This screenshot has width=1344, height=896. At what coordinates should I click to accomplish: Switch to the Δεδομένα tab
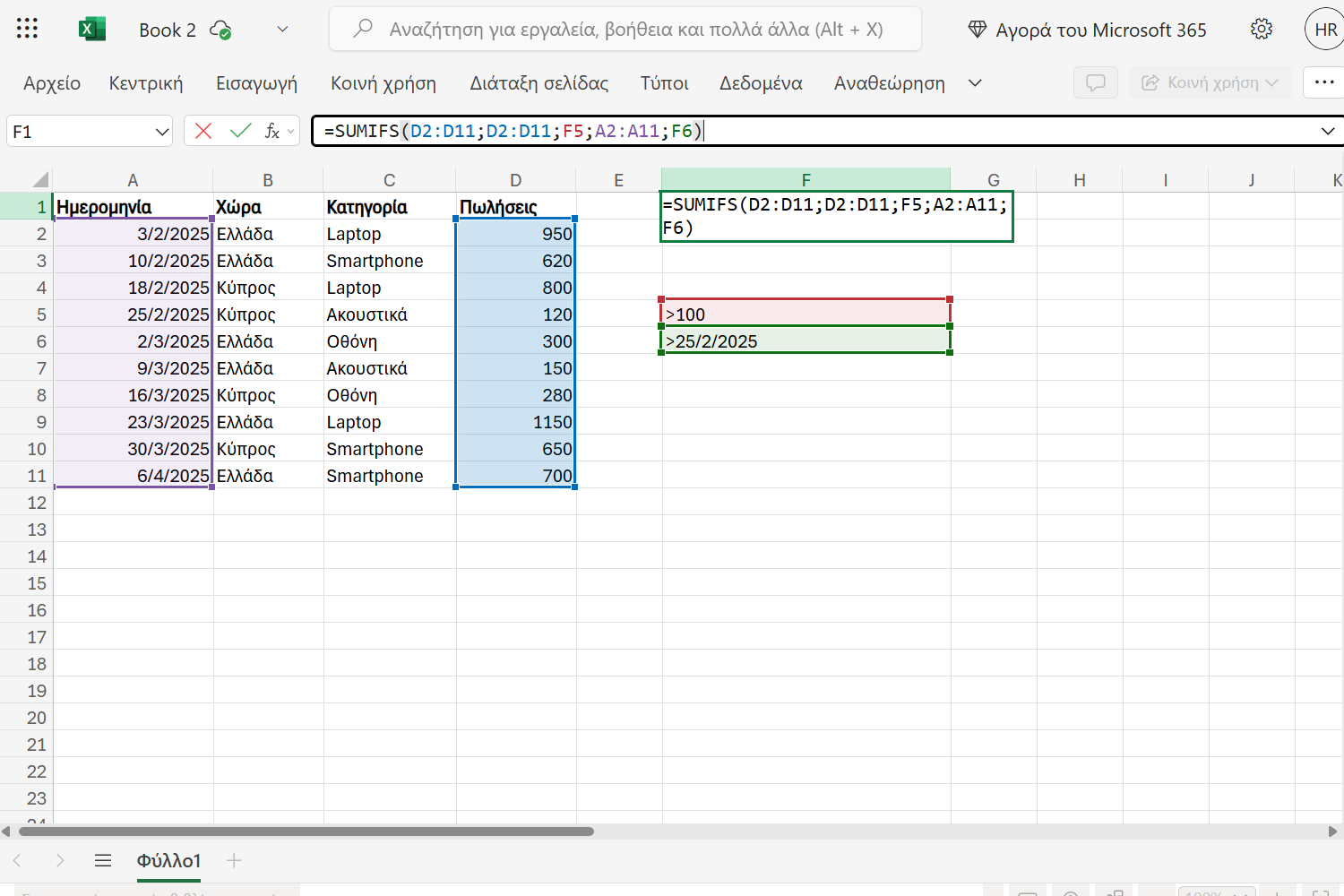point(761,83)
